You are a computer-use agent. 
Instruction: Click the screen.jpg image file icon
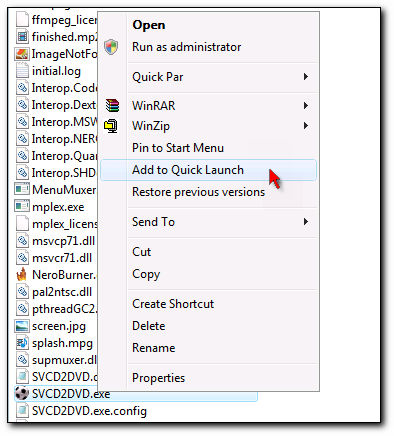[x=22, y=326]
